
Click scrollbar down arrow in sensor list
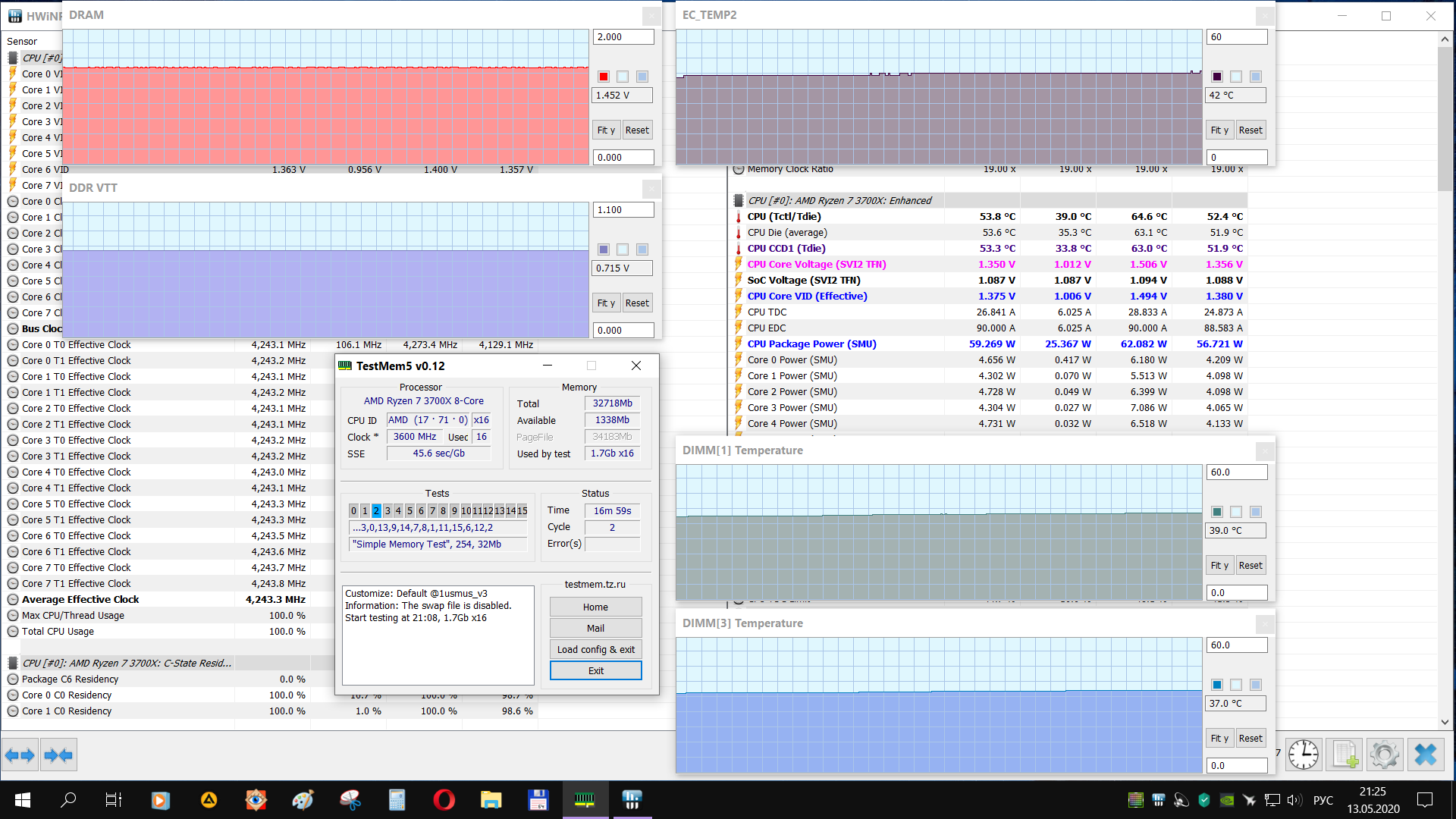[x=1445, y=722]
